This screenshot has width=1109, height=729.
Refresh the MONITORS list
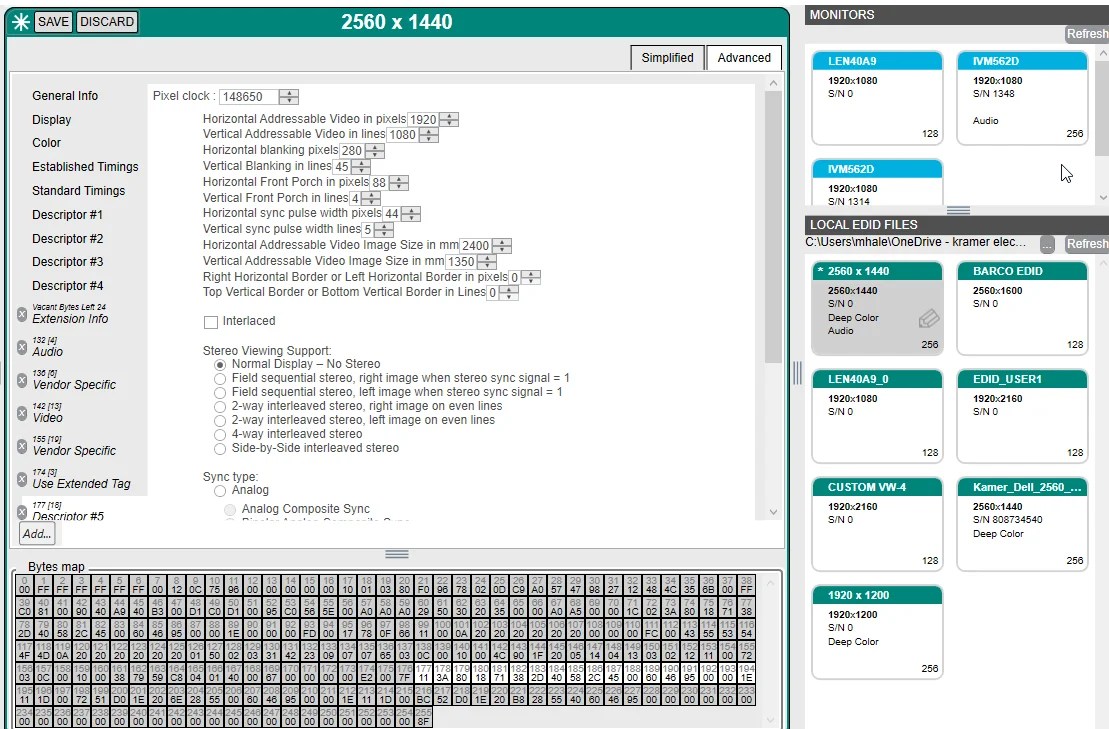pyautogui.click(x=1088, y=34)
